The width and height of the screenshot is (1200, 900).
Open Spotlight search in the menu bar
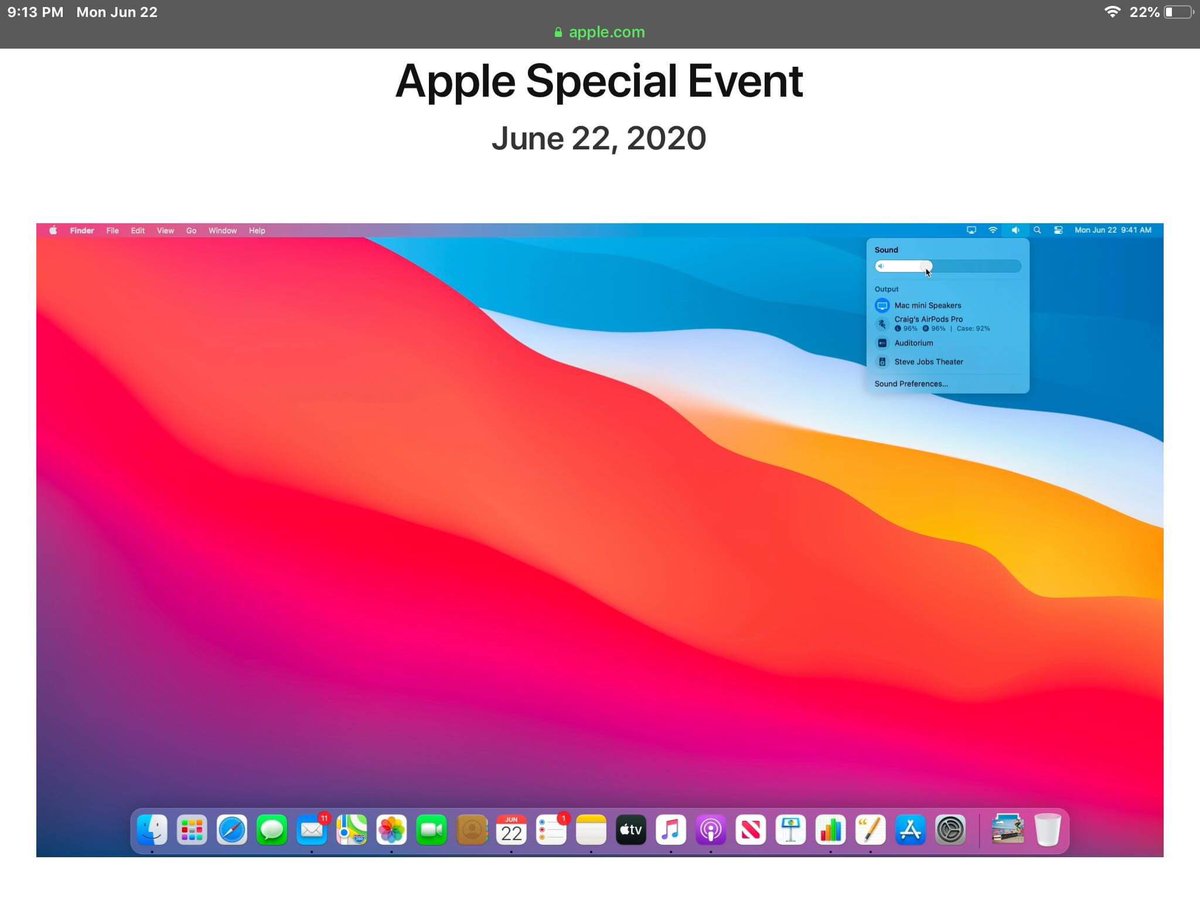1037,230
